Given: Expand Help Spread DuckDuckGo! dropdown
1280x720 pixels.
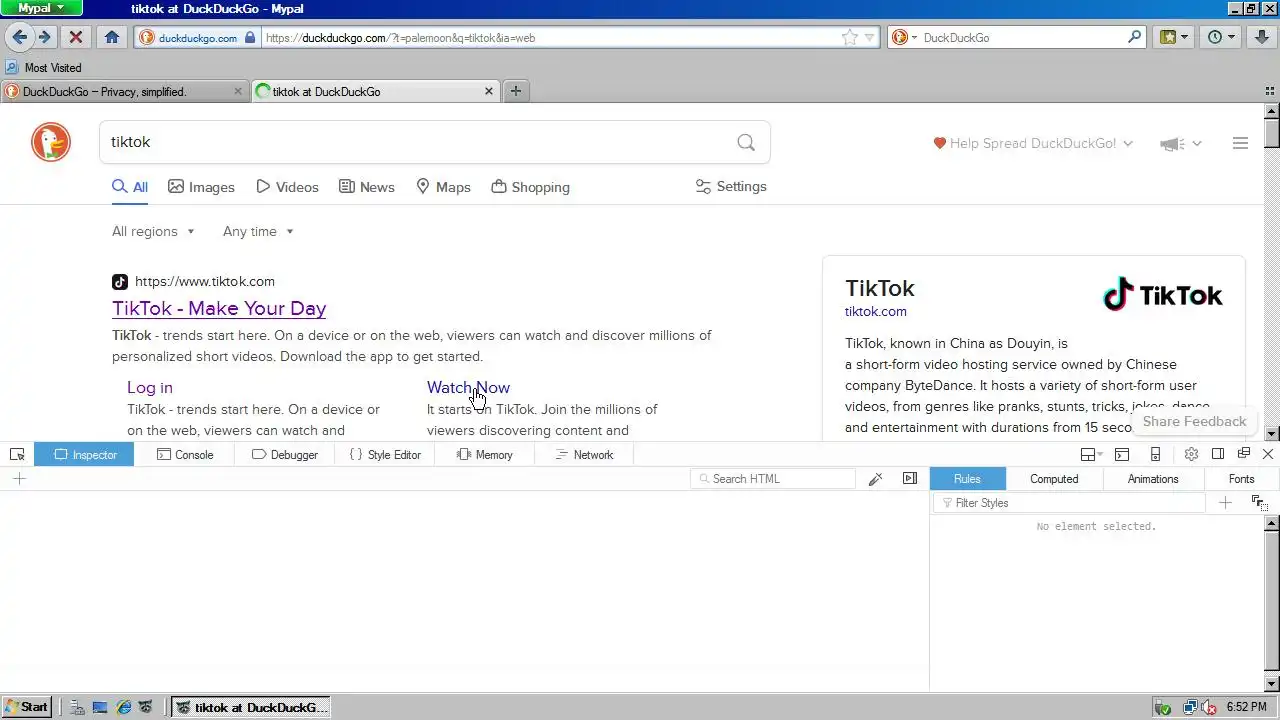Looking at the screenshot, I should (x=1032, y=143).
